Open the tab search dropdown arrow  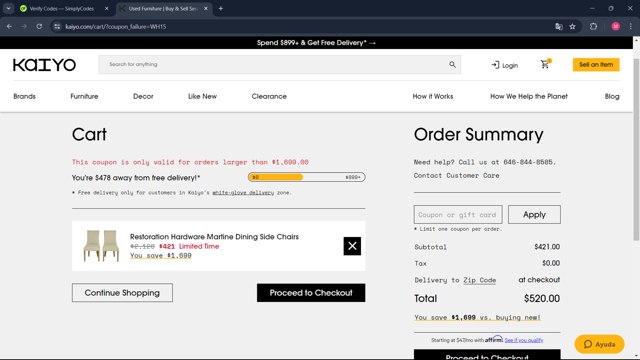coord(8,8)
